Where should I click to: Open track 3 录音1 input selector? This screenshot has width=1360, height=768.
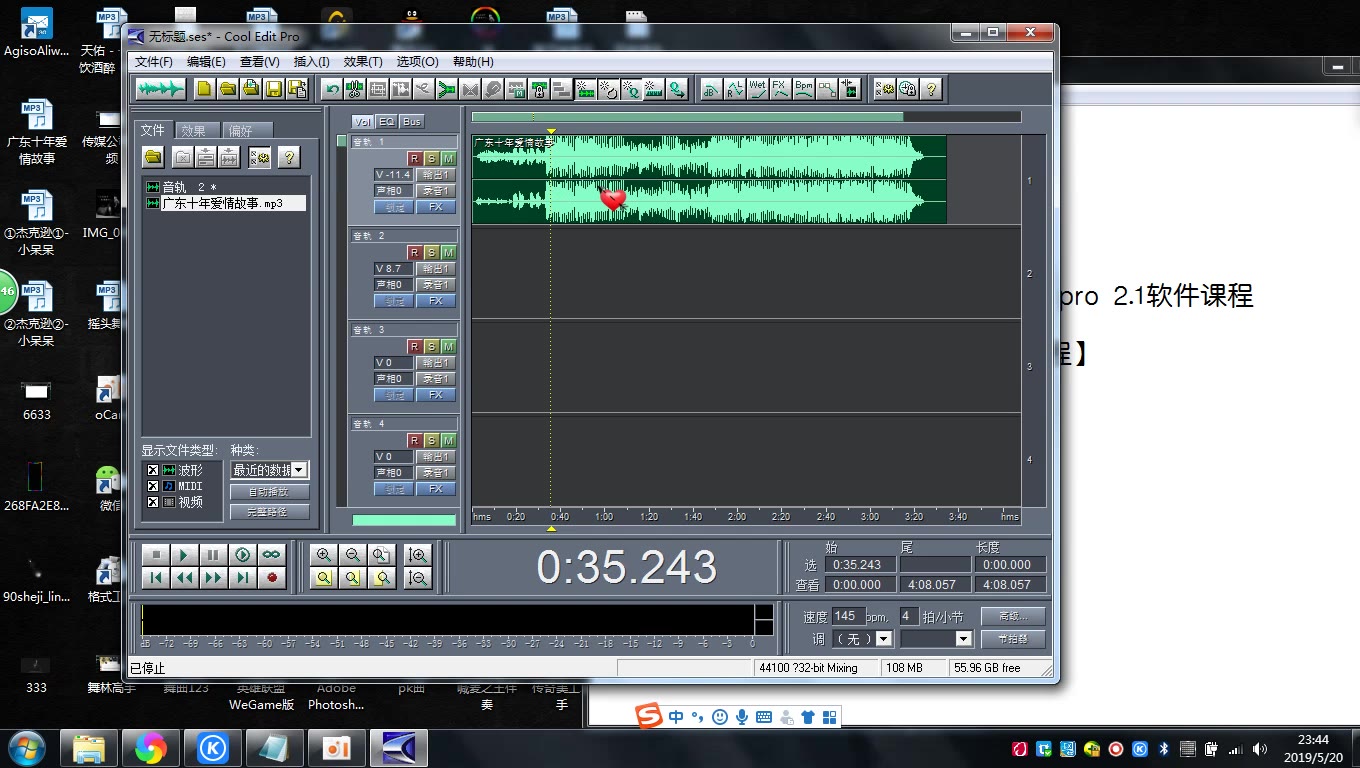[x=436, y=378]
